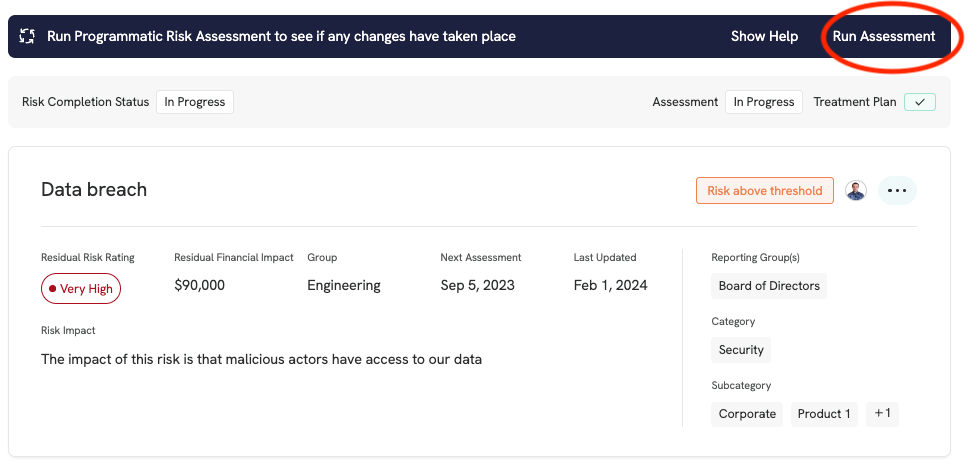The image size is (973, 468).
Task: Expand the +1 additional subcategories tag
Action: pyautogui.click(x=882, y=413)
